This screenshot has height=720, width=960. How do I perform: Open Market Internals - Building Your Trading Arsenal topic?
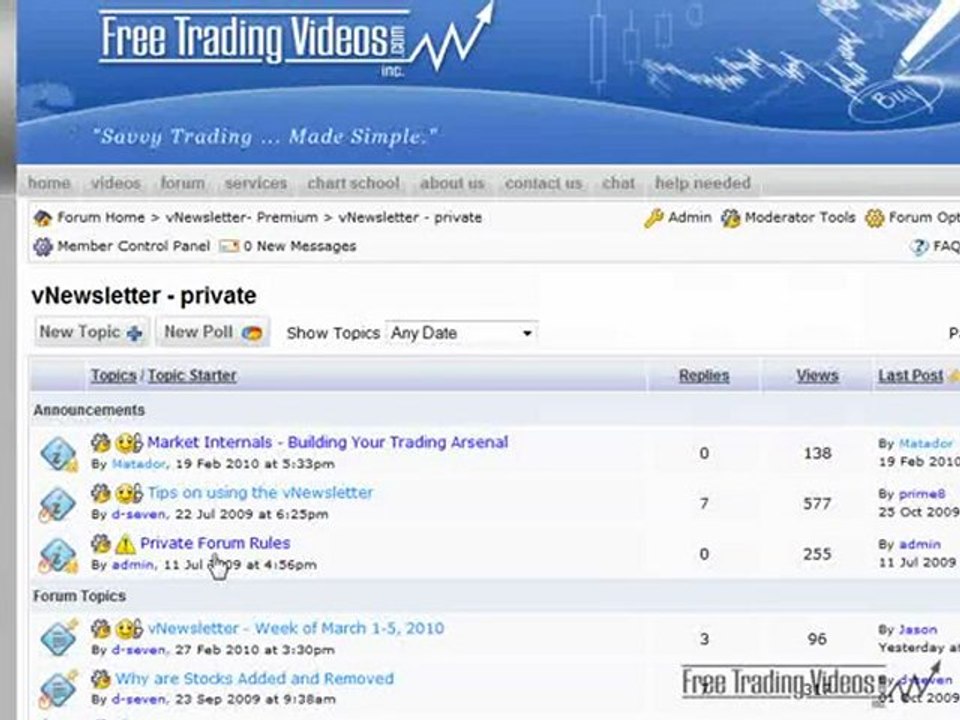pyautogui.click(x=328, y=443)
